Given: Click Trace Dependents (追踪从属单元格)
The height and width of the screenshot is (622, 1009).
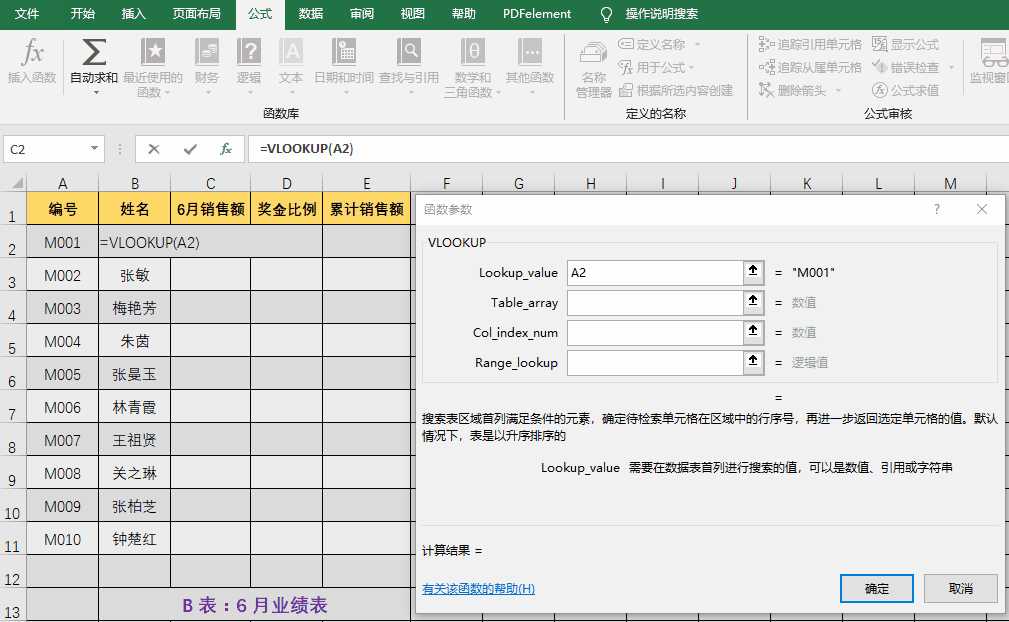Looking at the screenshot, I should click(810, 68).
